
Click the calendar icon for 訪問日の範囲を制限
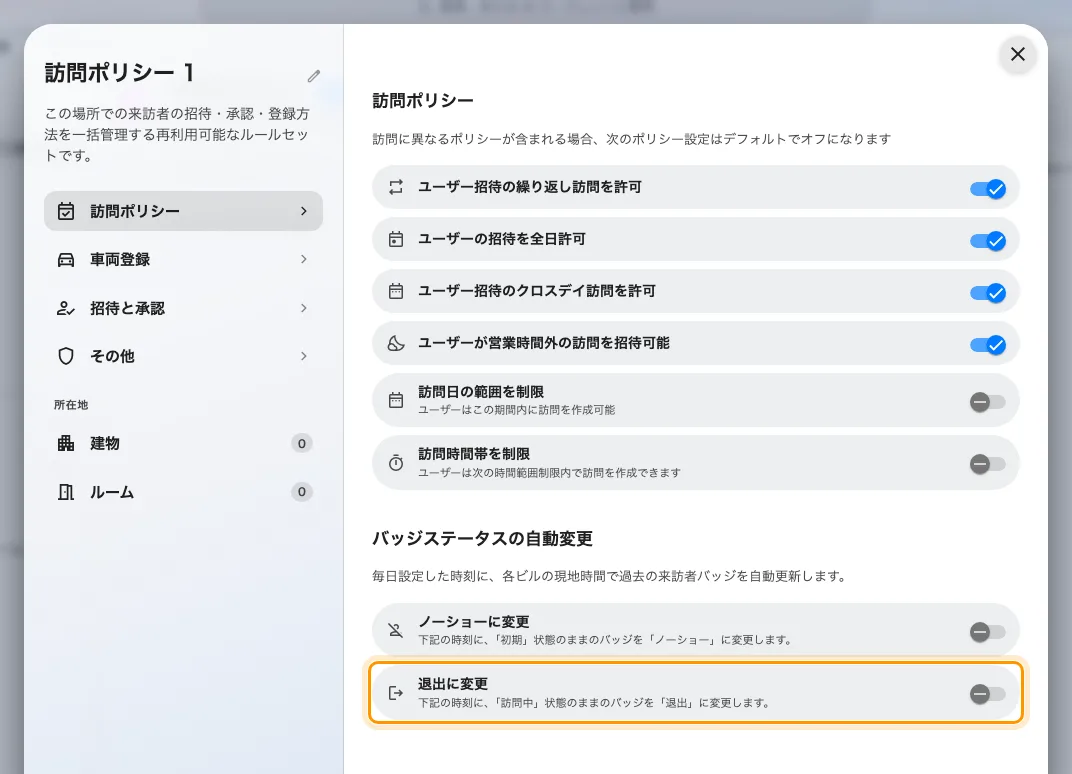pos(396,400)
